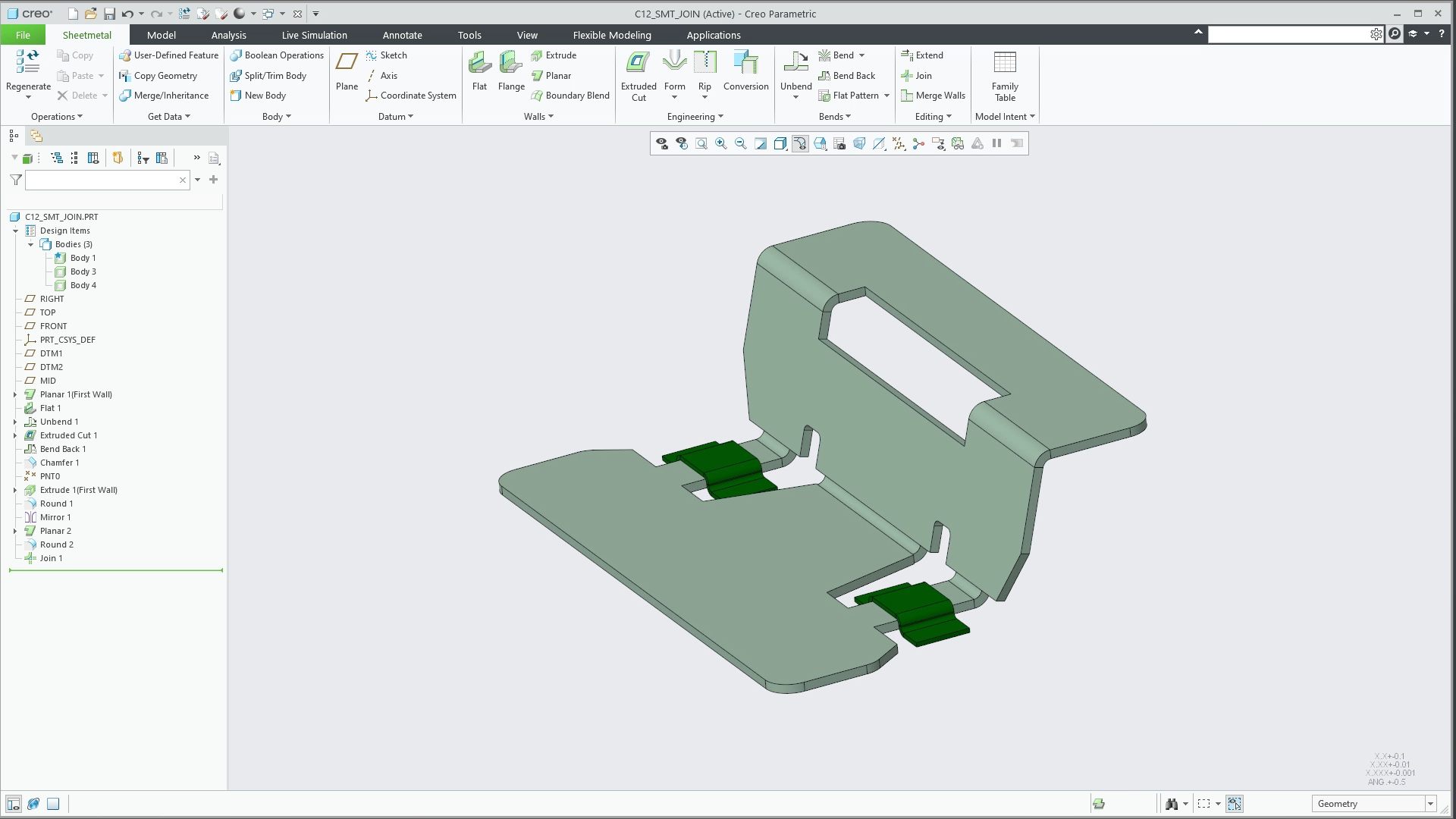
Task: Expand the Planar 1(First Wall) feature
Action: coord(15,394)
